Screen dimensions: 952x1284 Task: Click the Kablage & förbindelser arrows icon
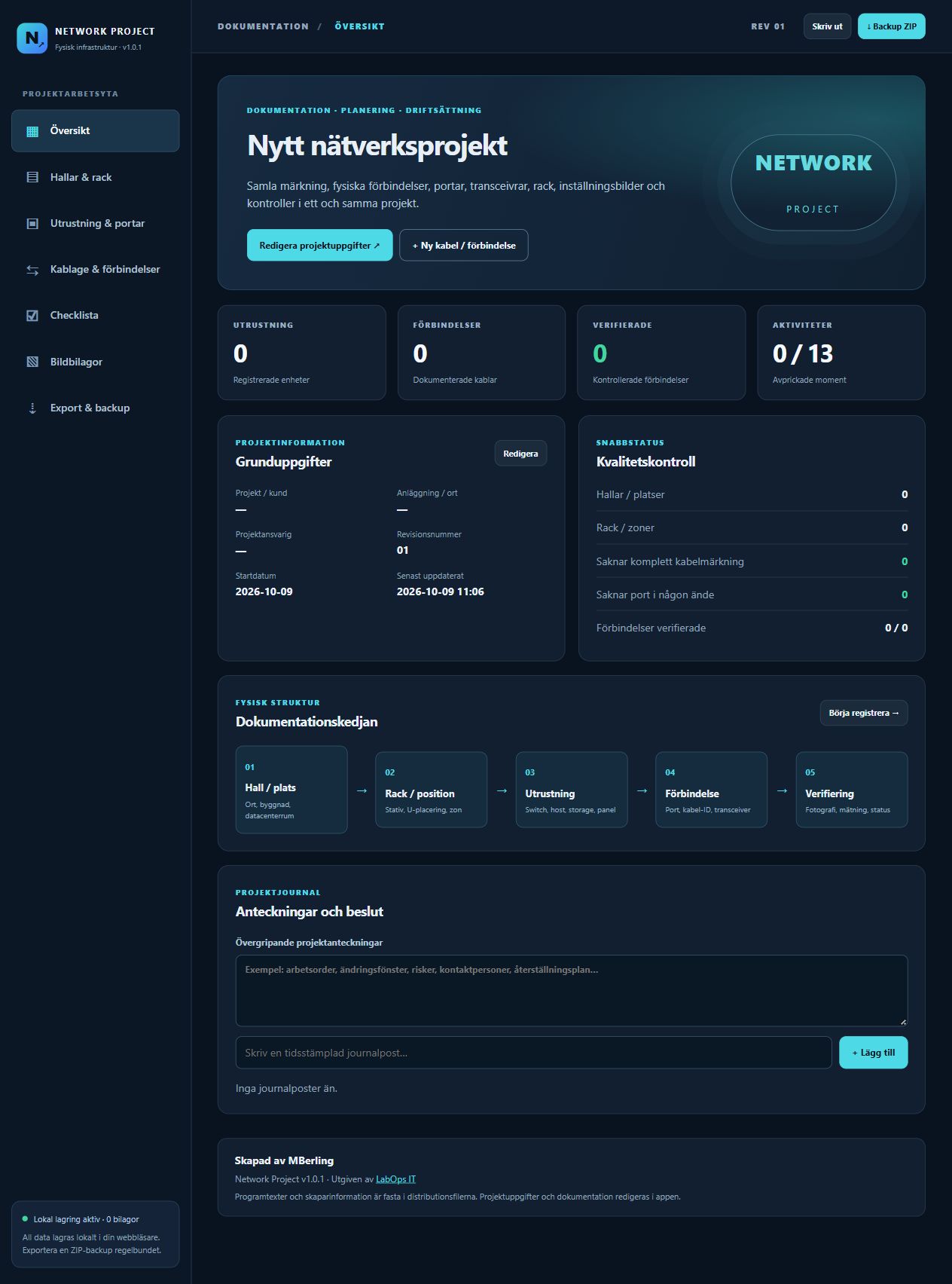(32, 270)
